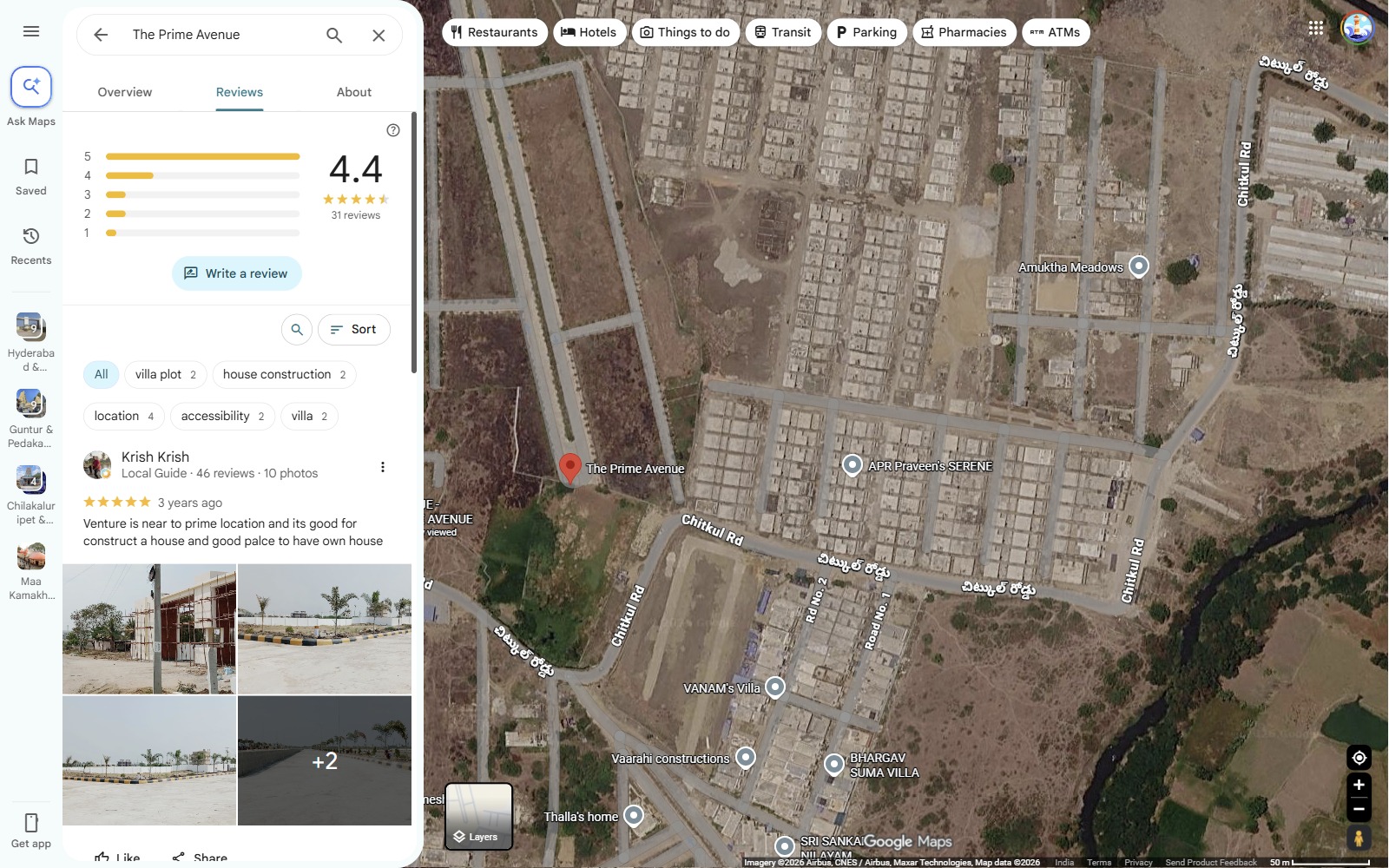The height and width of the screenshot is (868, 1389).
Task: Switch to the About tab
Action: coord(354,92)
